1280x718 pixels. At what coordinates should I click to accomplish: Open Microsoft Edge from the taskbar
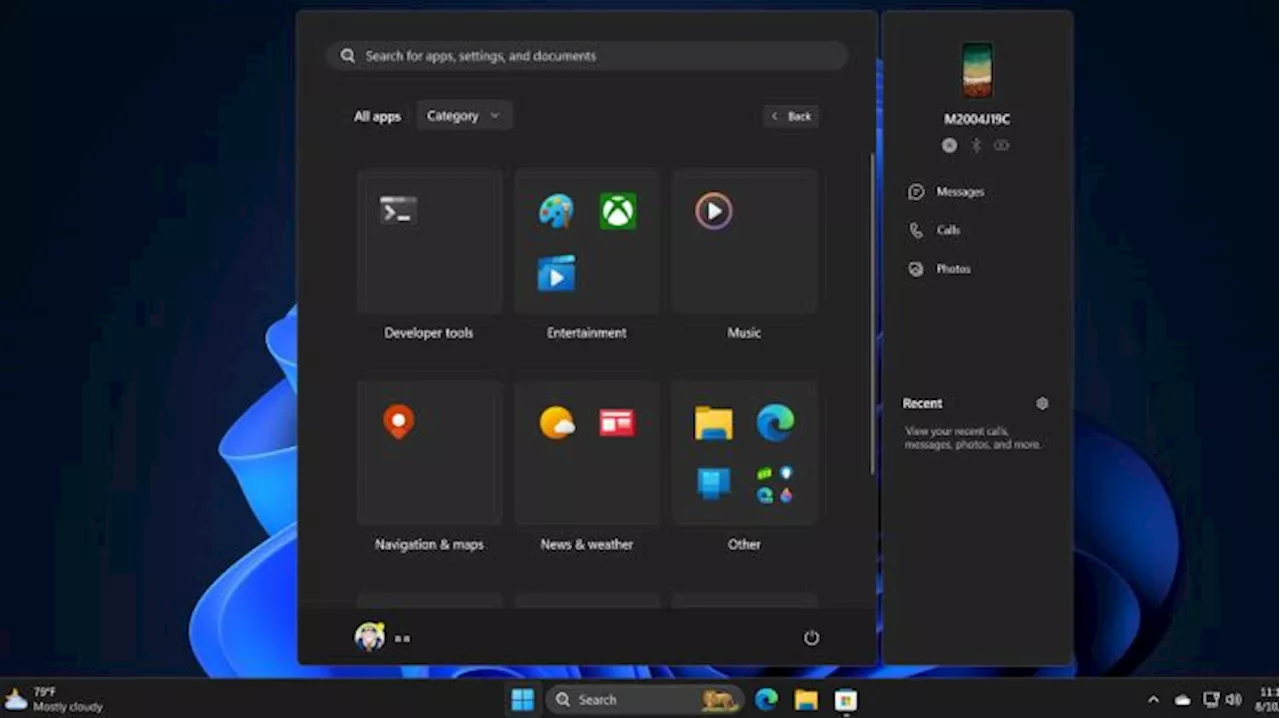(x=767, y=700)
